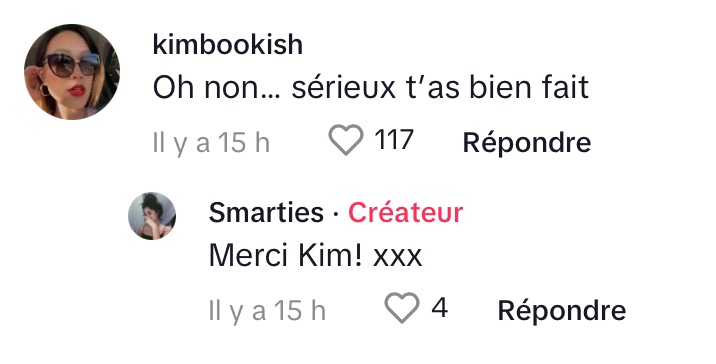
Task: Click the 4 likes count on the reply
Action: [439, 308]
